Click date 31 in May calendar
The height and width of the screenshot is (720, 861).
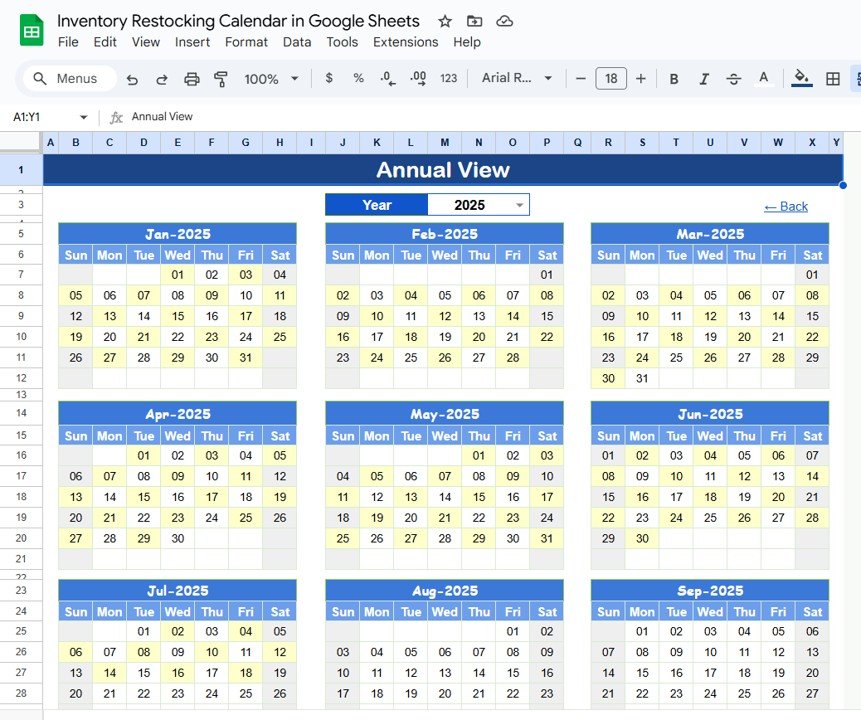[546, 538]
